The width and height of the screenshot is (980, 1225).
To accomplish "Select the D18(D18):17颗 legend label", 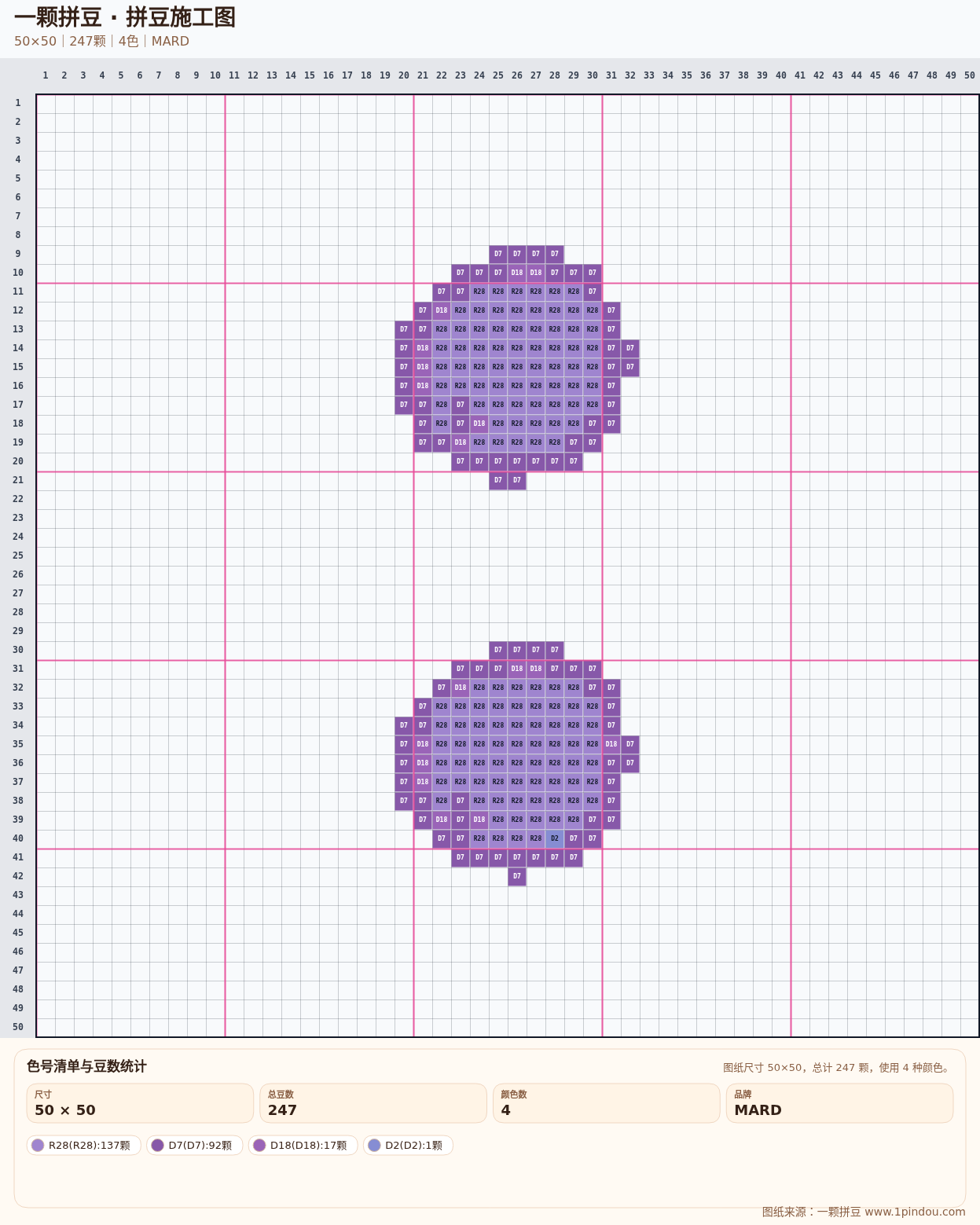I will pyautogui.click(x=309, y=1146).
